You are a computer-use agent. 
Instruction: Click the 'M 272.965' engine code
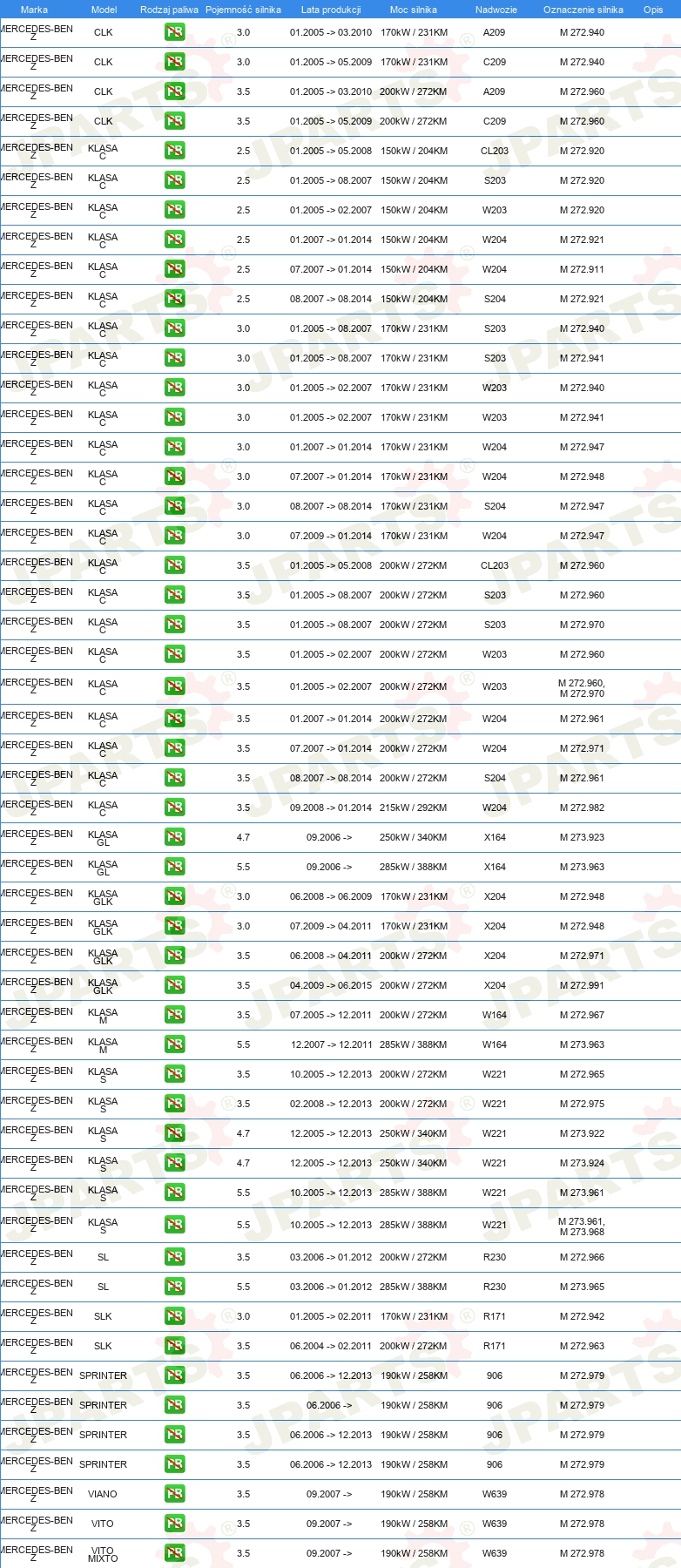(582, 1075)
